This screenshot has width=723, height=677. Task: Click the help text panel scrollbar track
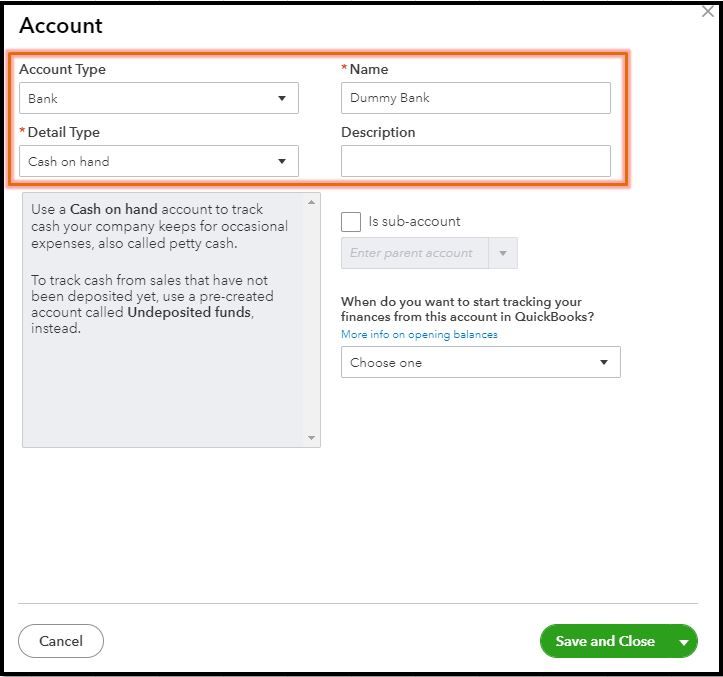[x=311, y=320]
